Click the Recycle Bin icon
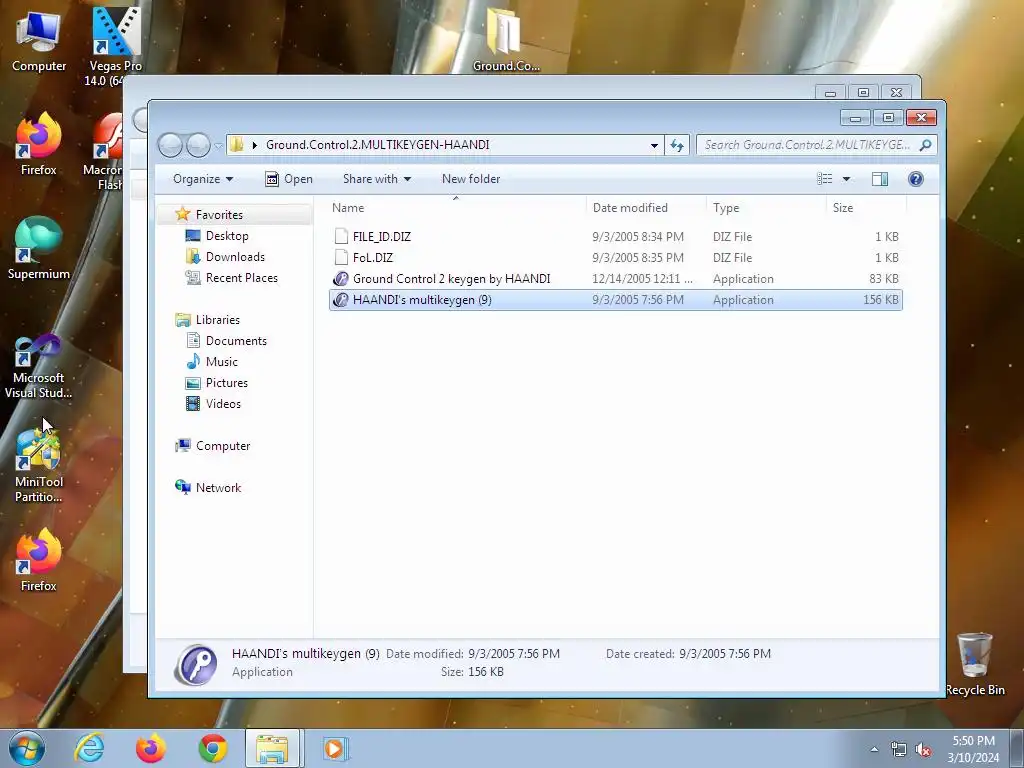Viewport: 1024px width, 768px height. [975, 664]
